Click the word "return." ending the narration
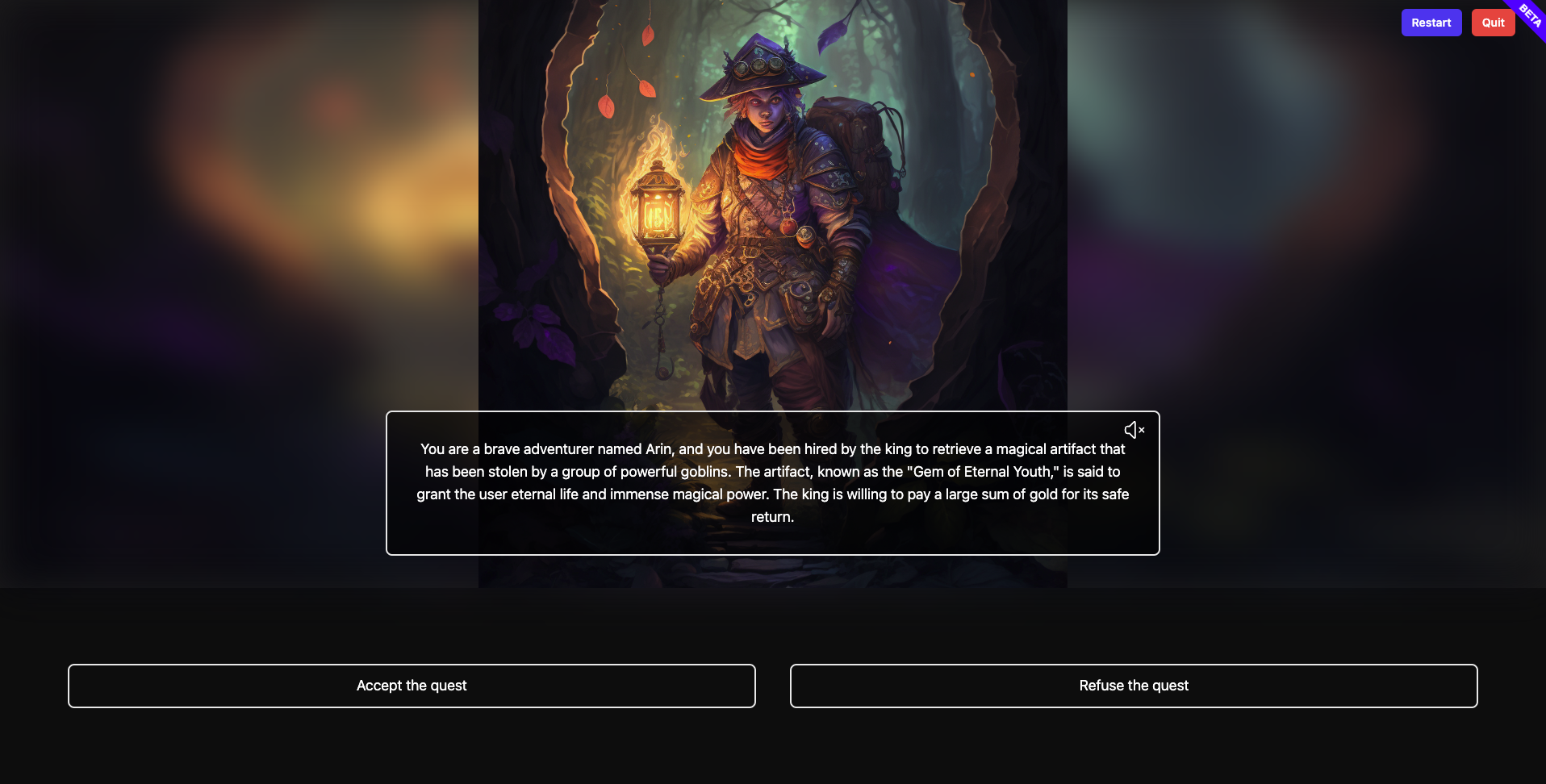The width and height of the screenshot is (1546, 784). pos(772,517)
